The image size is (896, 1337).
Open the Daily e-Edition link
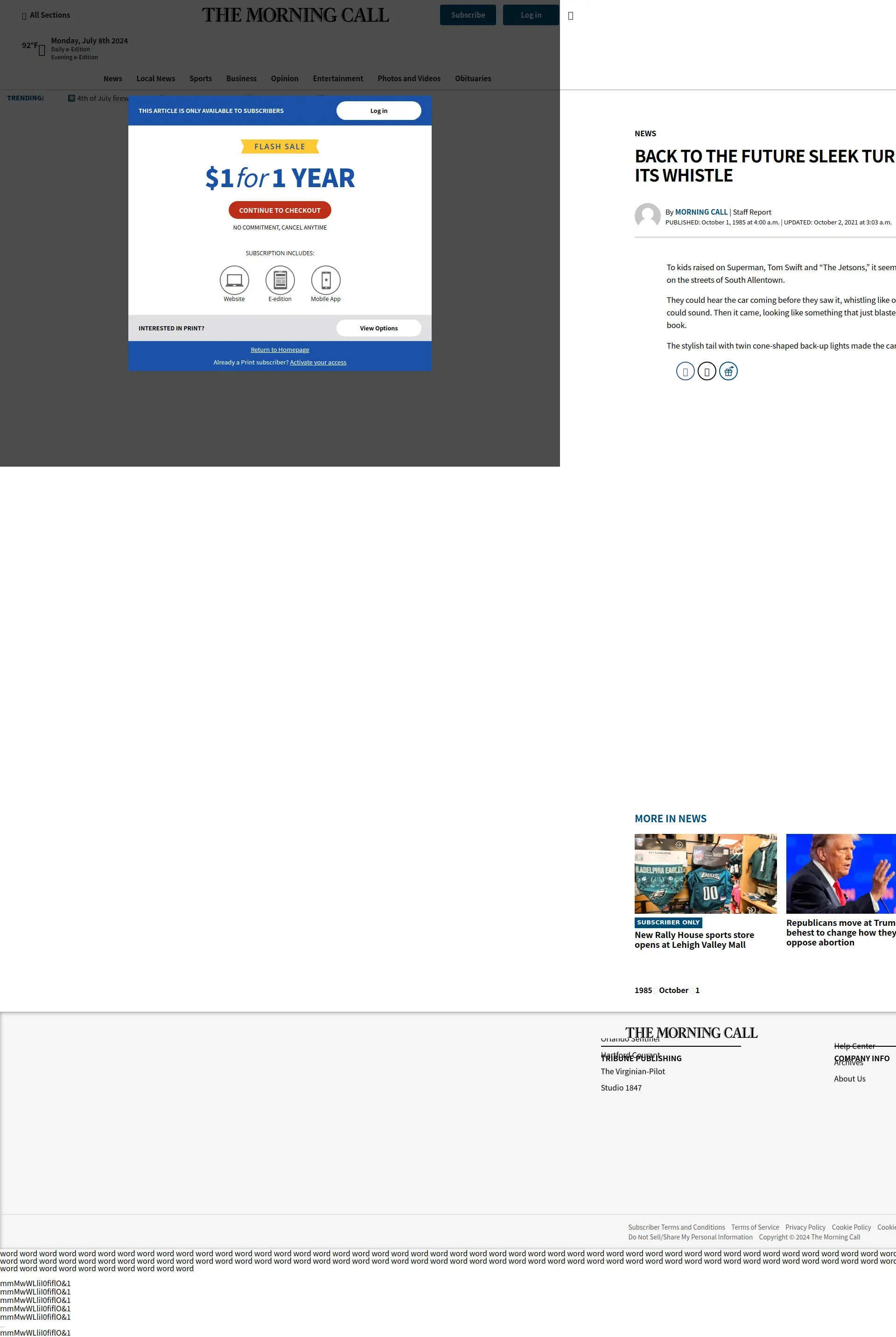coord(70,49)
